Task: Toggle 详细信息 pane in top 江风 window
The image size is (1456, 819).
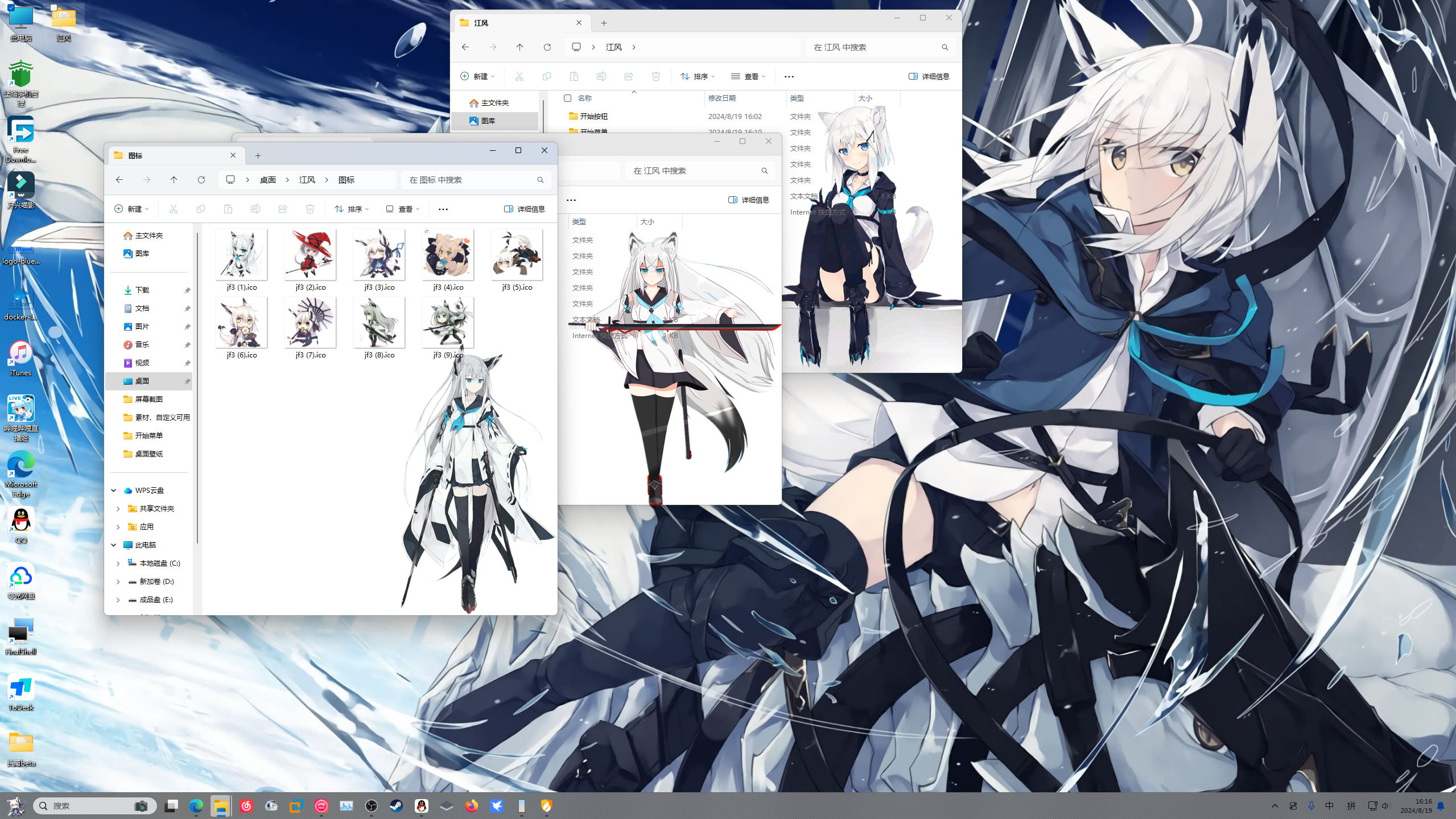Action: coord(929,76)
